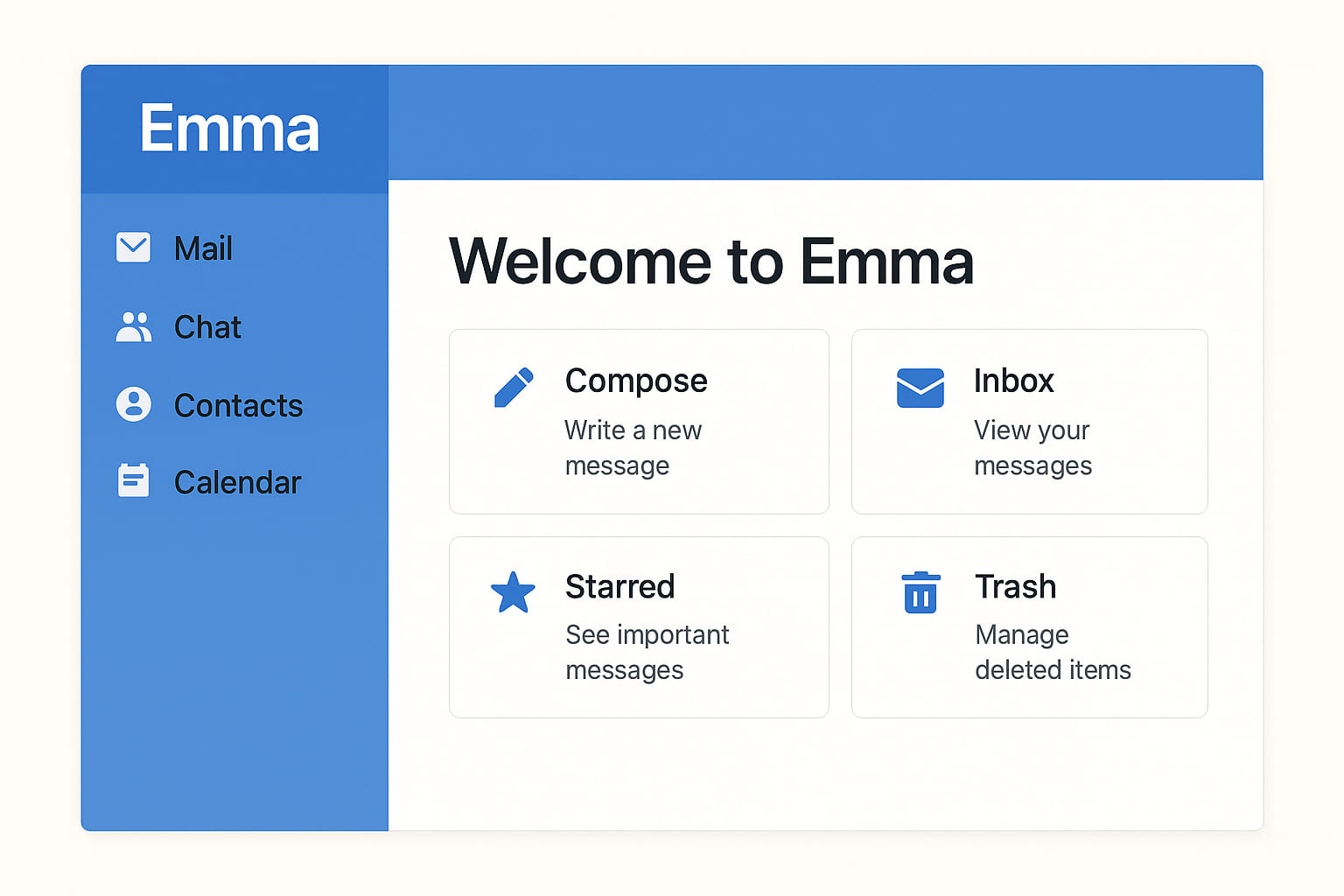1344x896 pixels.
Task: Open the Trash card
Action: pyautogui.click(x=1029, y=627)
